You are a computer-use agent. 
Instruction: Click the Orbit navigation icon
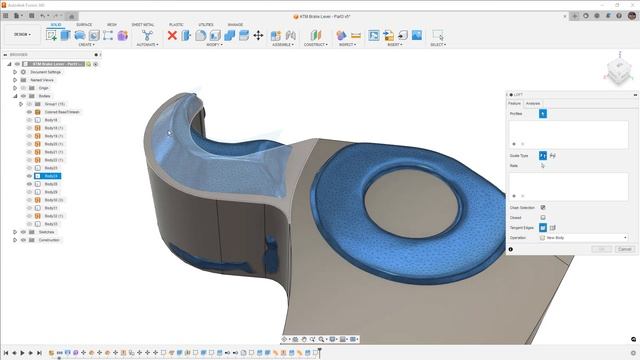coord(284,339)
